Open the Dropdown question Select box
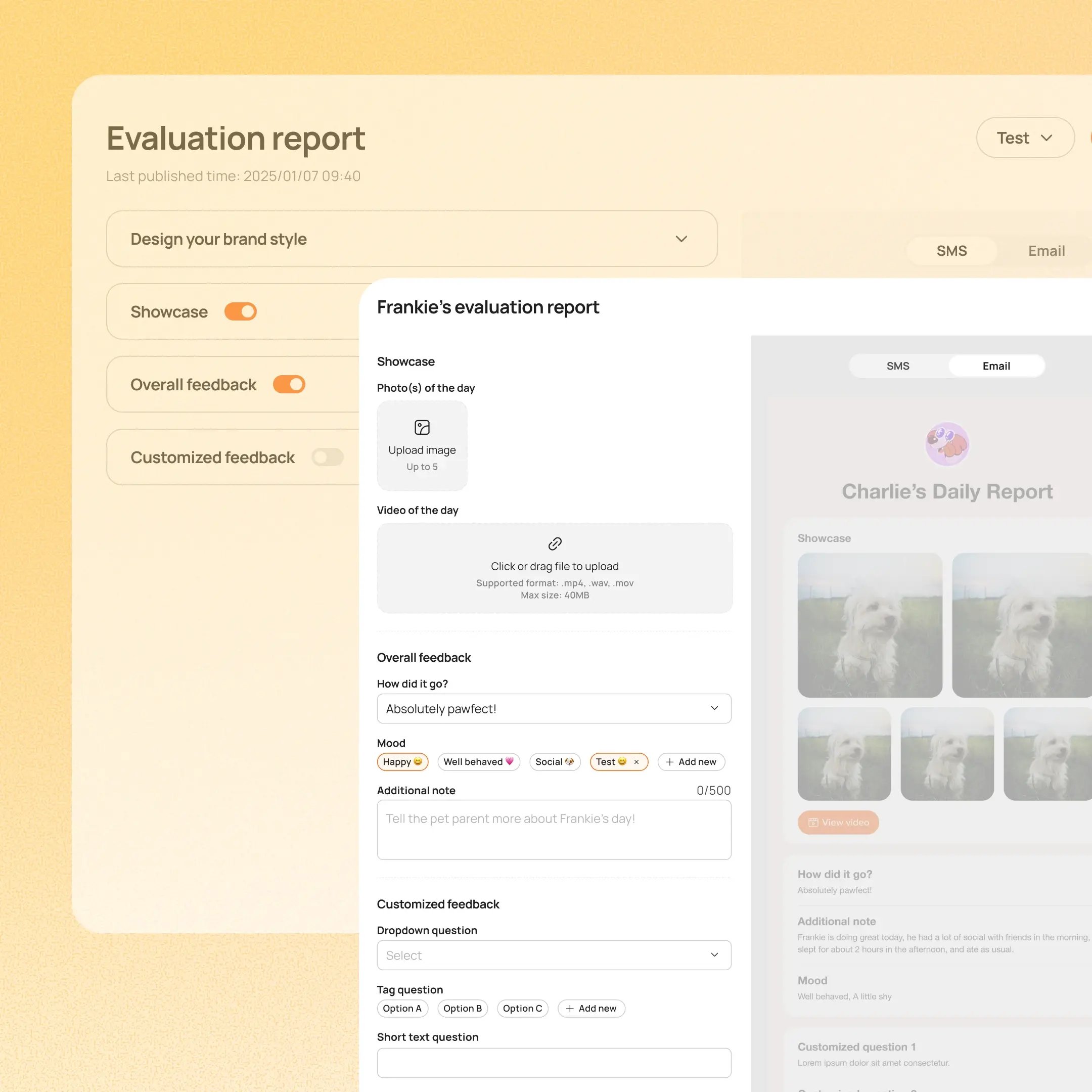This screenshot has height=1092, width=1092. [x=554, y=955]
